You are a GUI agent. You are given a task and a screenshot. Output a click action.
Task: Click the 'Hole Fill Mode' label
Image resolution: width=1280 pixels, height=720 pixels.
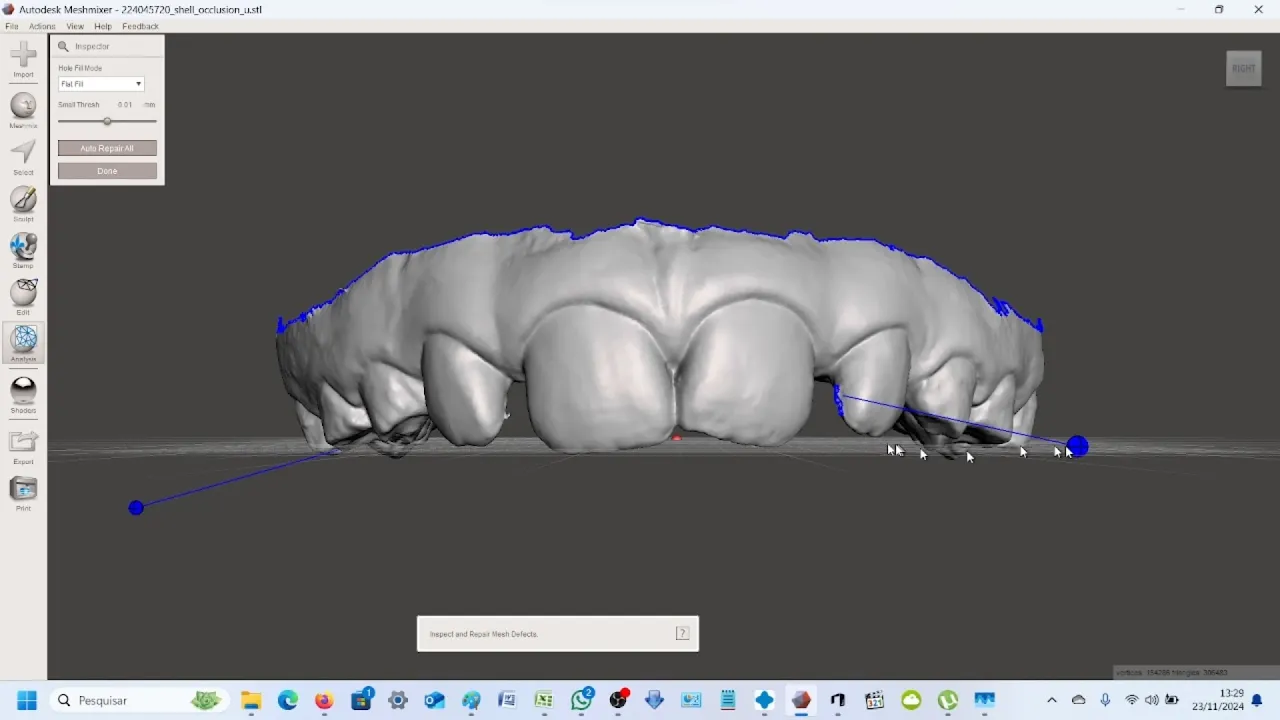(x=80, y=68)
